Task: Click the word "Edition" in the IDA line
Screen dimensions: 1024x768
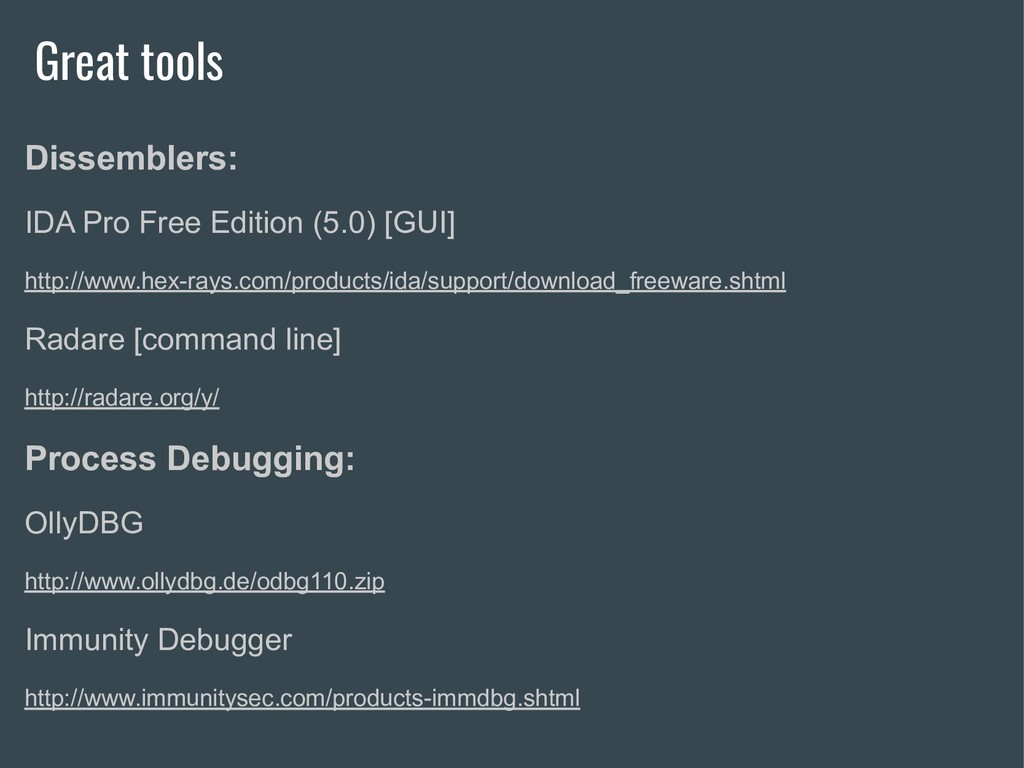Action: (x=256, y=223)
